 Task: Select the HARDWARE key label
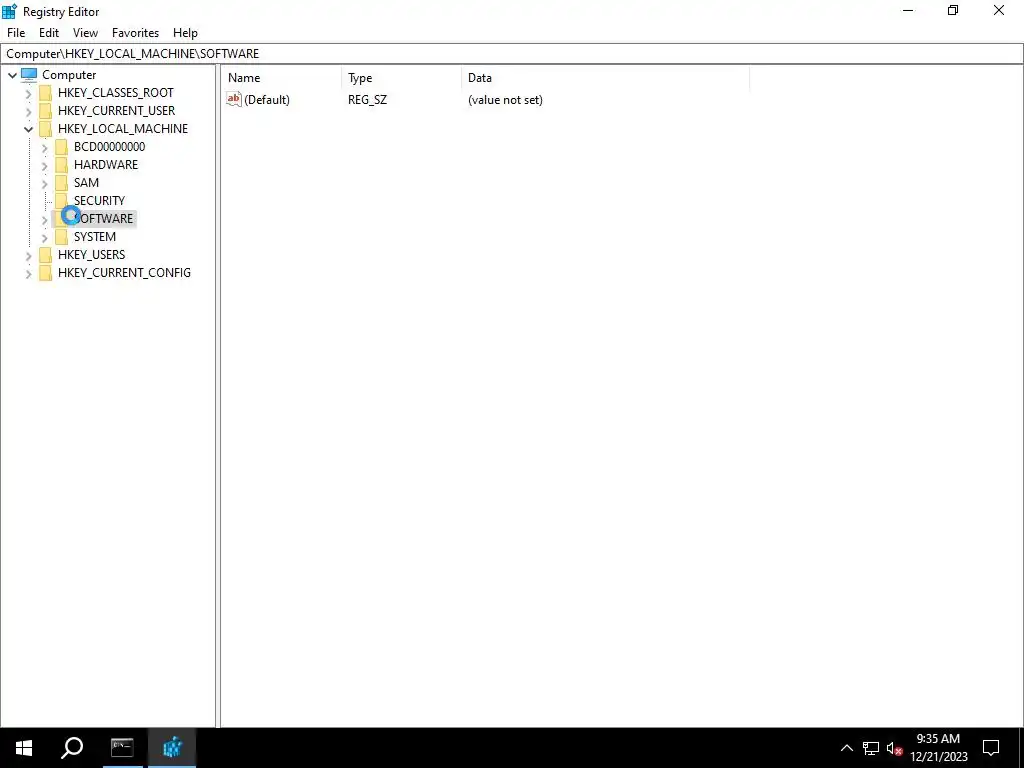click(106, 165)
